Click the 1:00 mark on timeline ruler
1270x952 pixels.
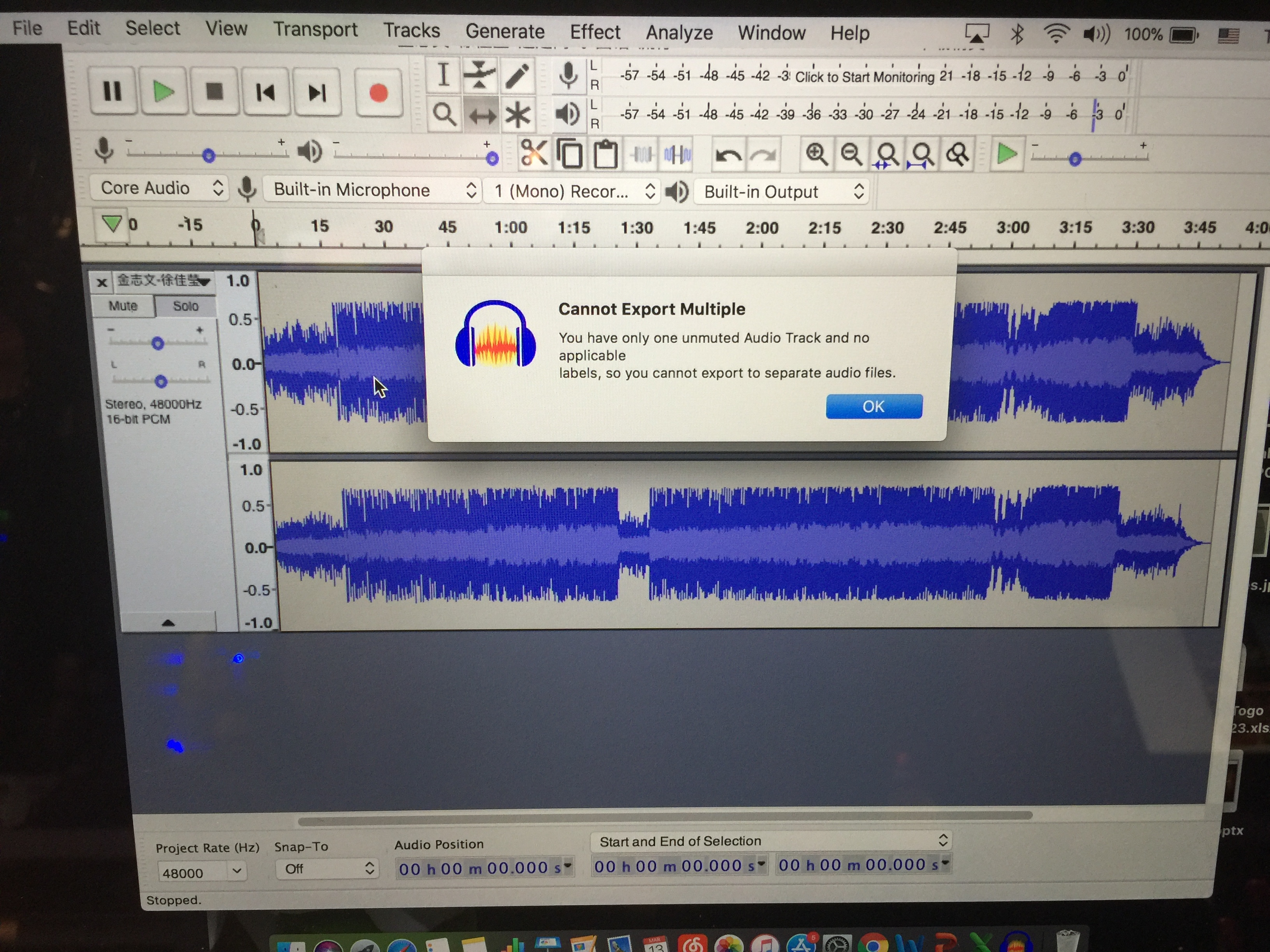(x=510, y=228)
